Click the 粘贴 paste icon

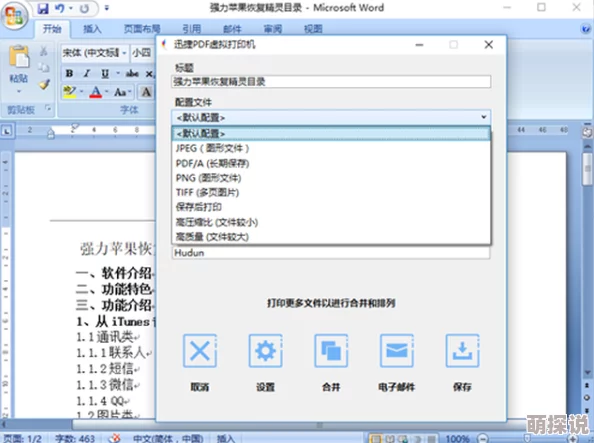point(19,57)
